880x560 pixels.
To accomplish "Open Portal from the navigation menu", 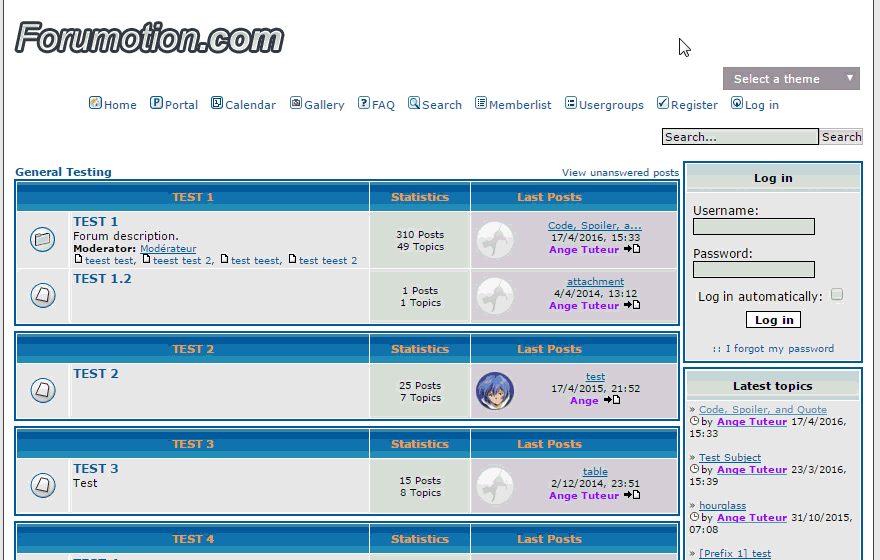I will (181, 105).
